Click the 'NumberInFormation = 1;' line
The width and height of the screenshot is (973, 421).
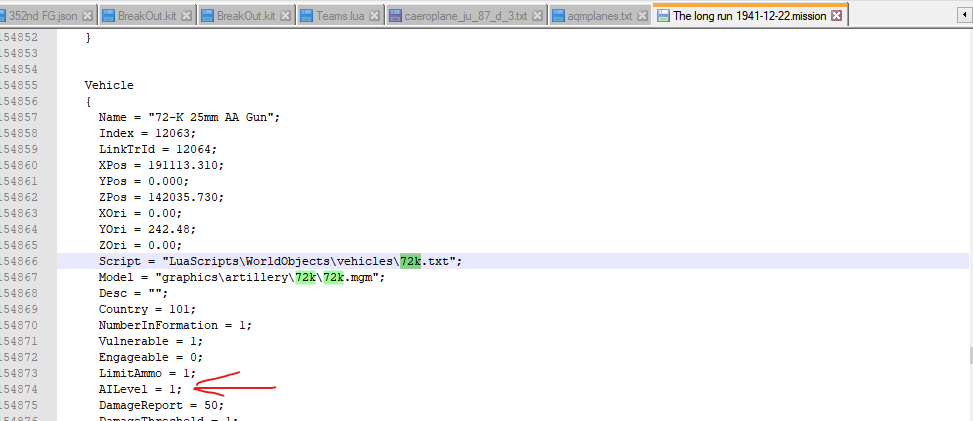175,325
